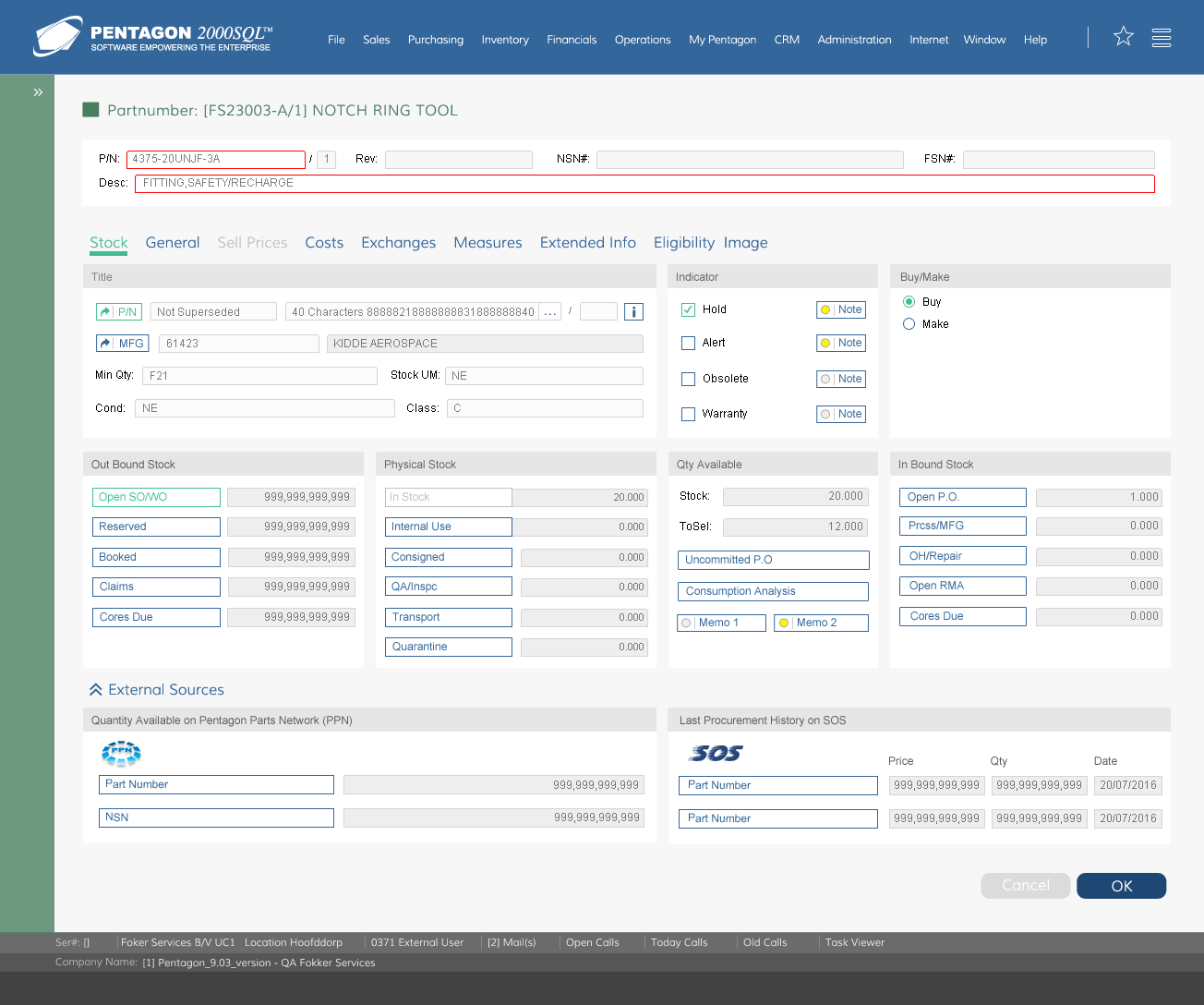Click the blue info icon in Title panel
This screenshot has height=1005, width=1204.
[x=633, y=312]
